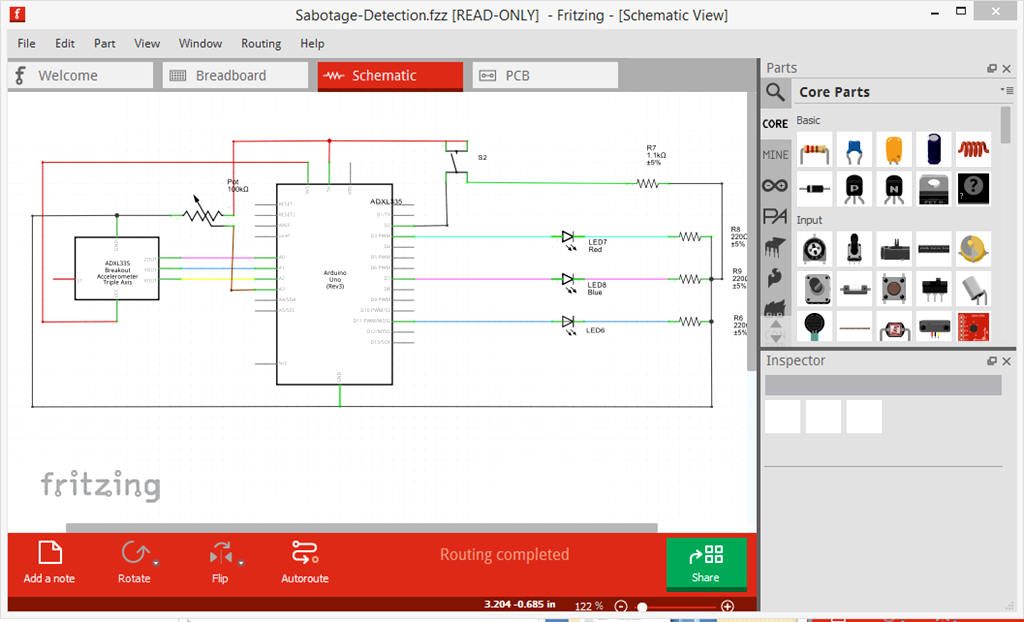Pick the red accelerometer breakout board part
This screenshot has height=622, width=1024.
pyautogui.click(x=974, y=327)
